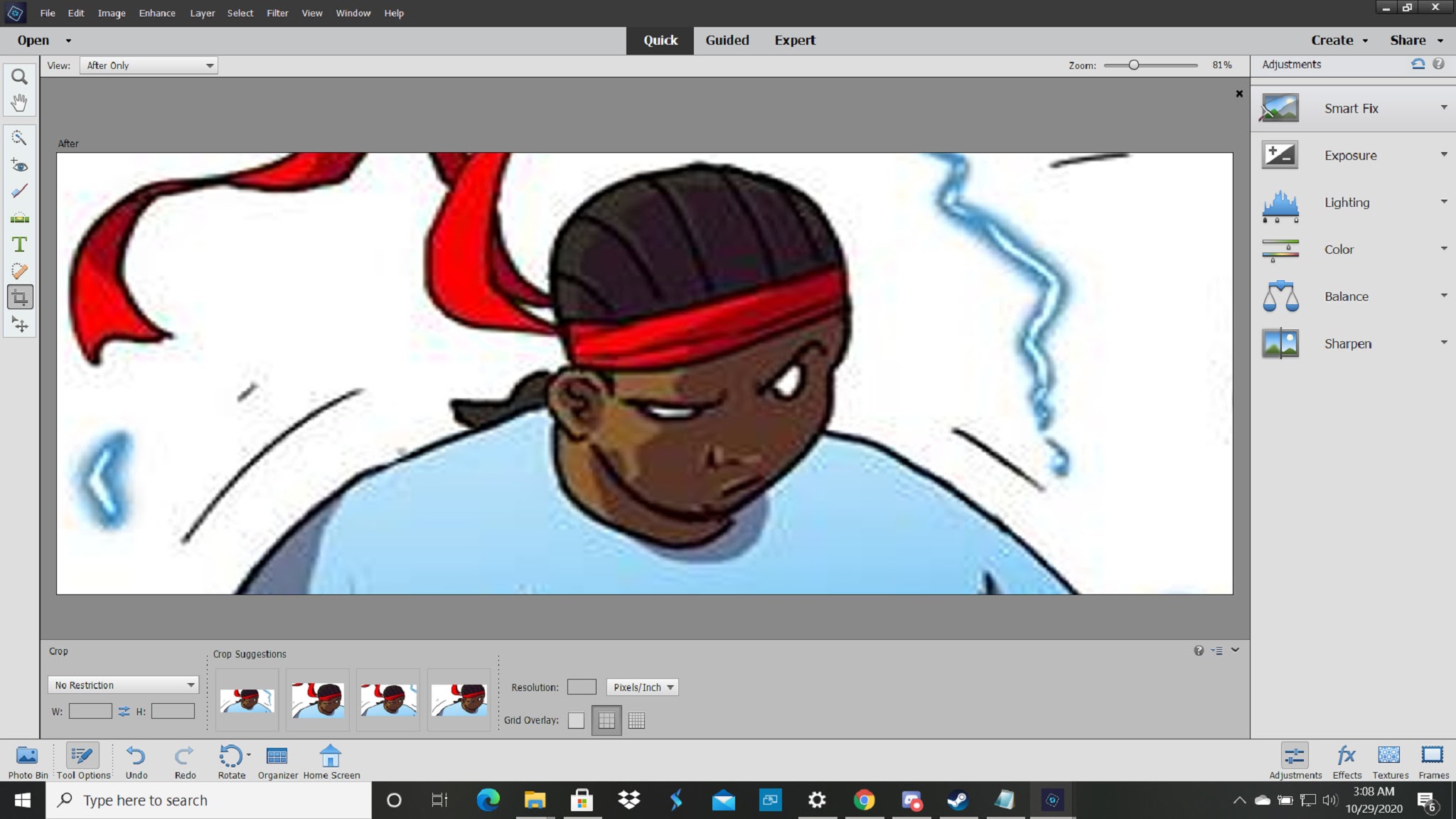The width and height of the screenshot is (1456, 819).
Task: Select the Hand tool
Action: tap(19, 103)
